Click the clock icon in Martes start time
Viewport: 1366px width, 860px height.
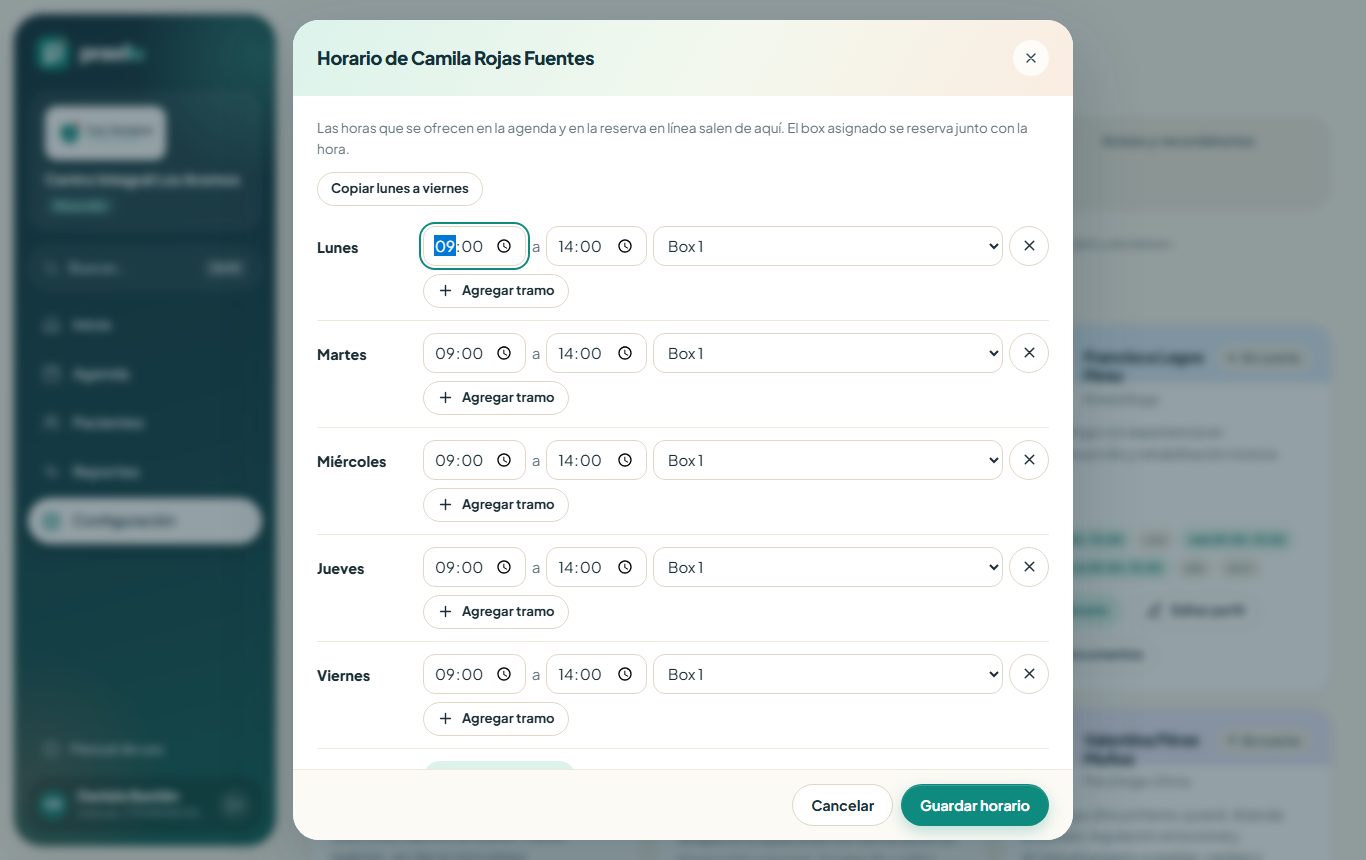click(x=504, y=353)
